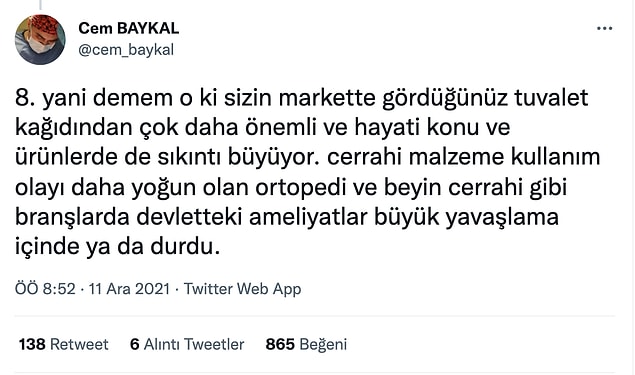View the 138 Retweet list
635x375 pixels.
64,345
